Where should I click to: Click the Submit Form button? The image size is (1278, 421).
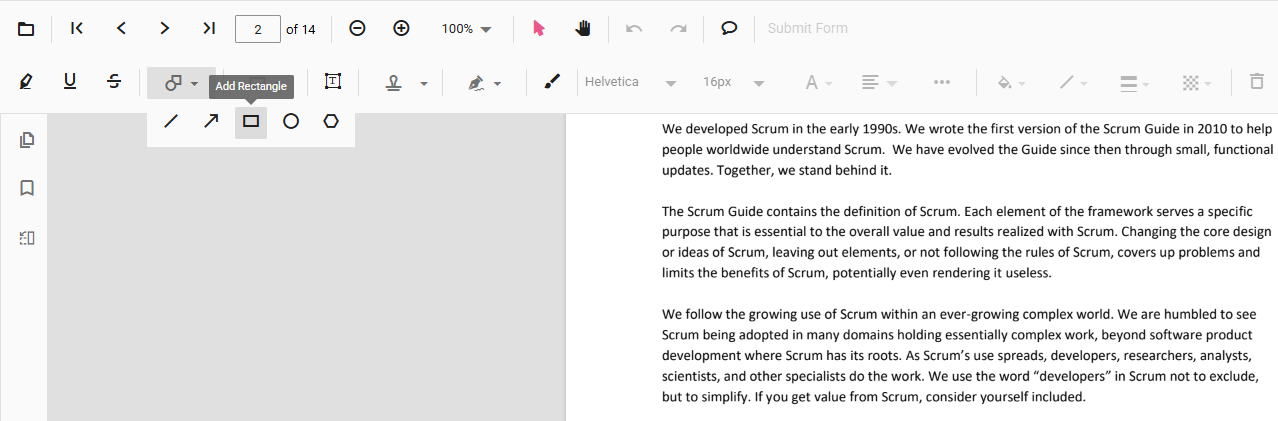807,29
